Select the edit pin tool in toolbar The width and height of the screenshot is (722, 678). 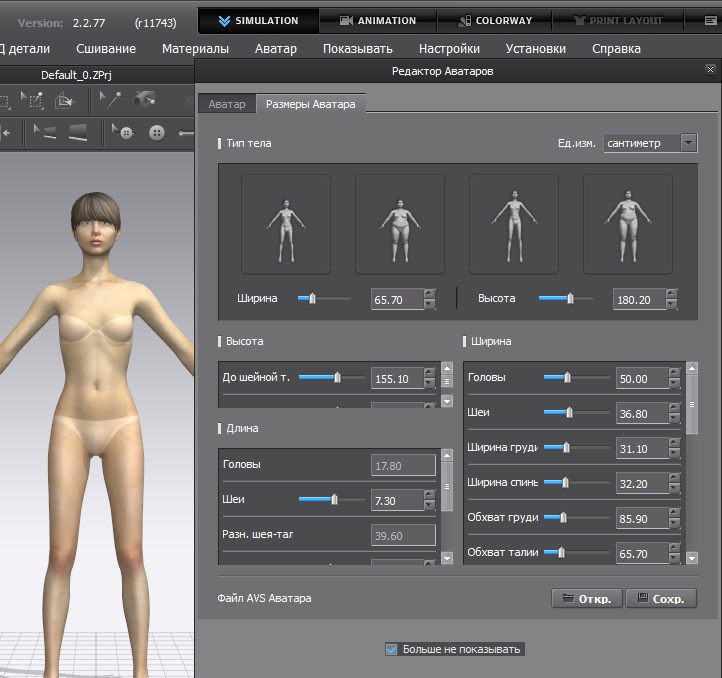(x=108, y=99)
